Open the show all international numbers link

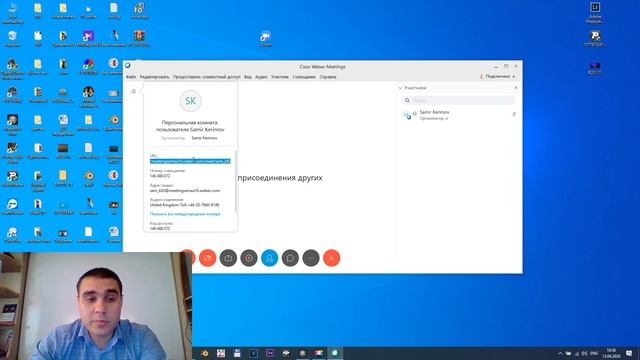(x=185, y=214)
